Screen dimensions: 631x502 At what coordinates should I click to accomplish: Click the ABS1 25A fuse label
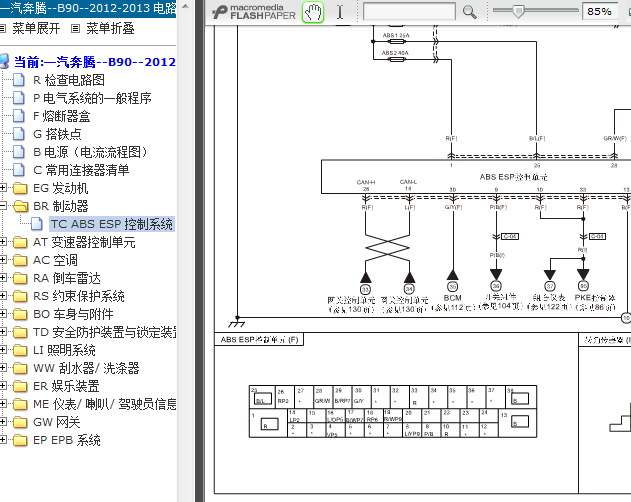(396, 35)
